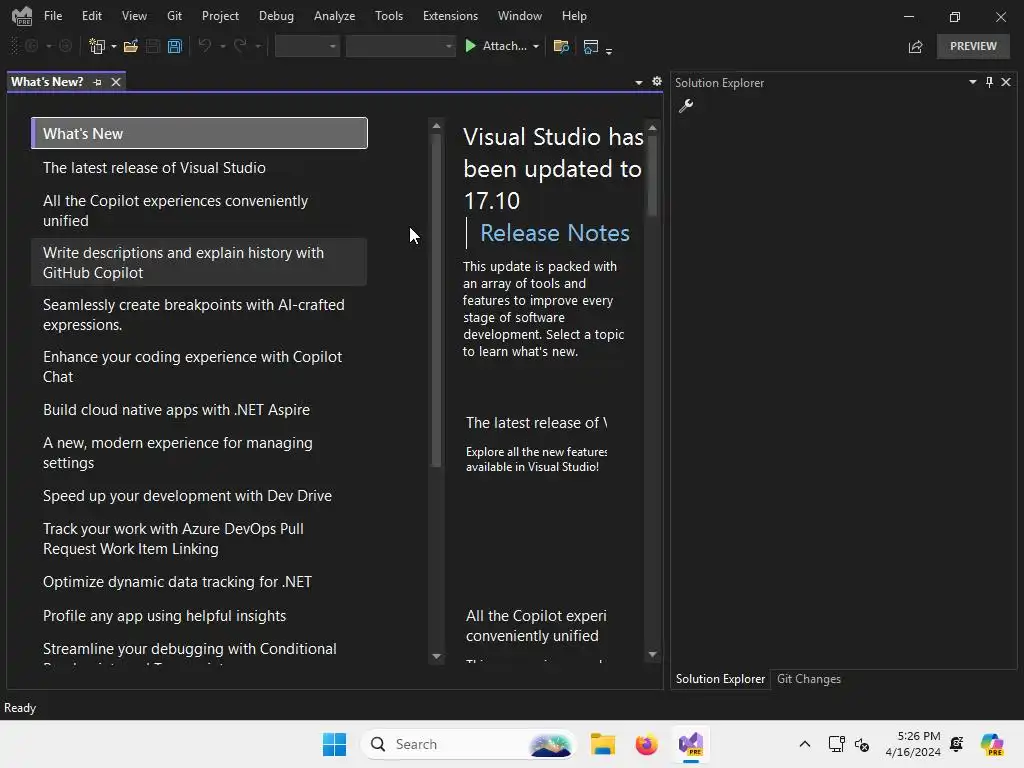Click the Open File folder icon
The height and width of the screenshot is (768, 1024).
(x=131, y=46)
